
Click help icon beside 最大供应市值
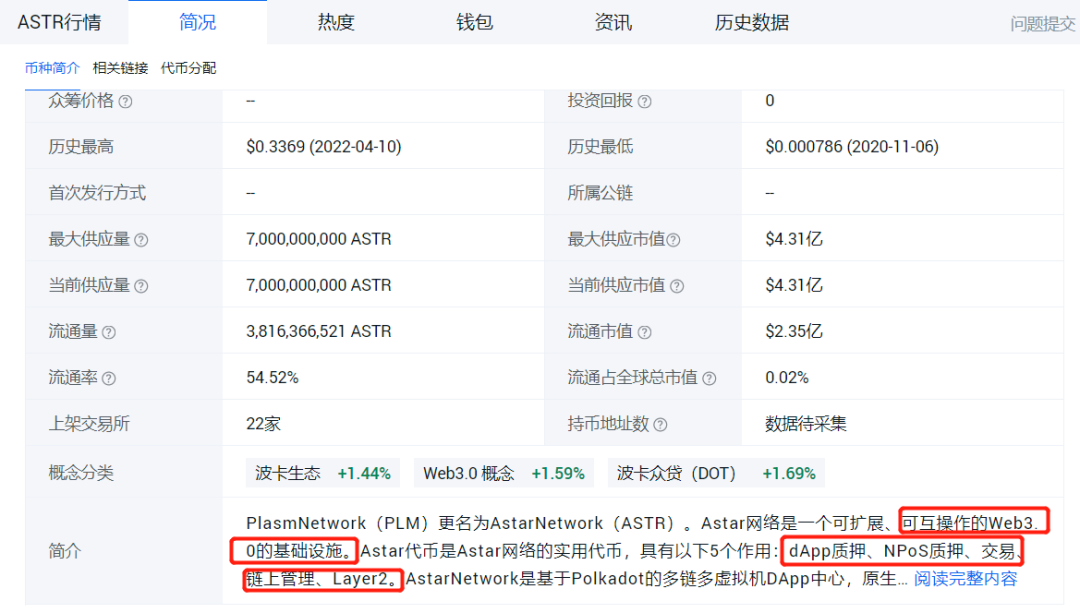[x=674, y=240]
